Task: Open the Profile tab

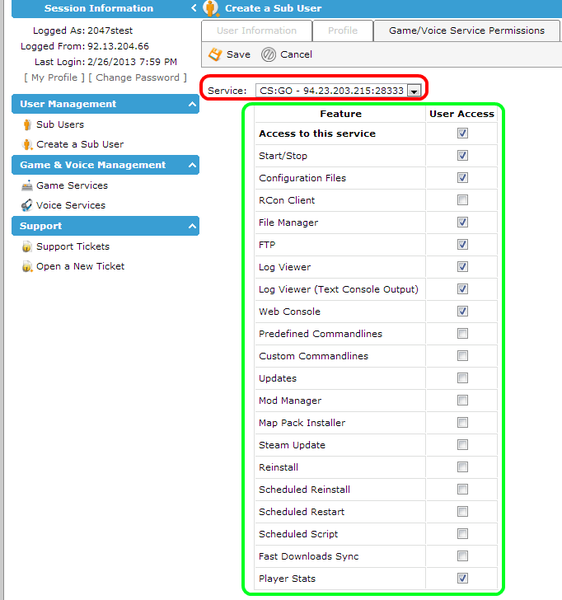Action: [x=343, y=31]
